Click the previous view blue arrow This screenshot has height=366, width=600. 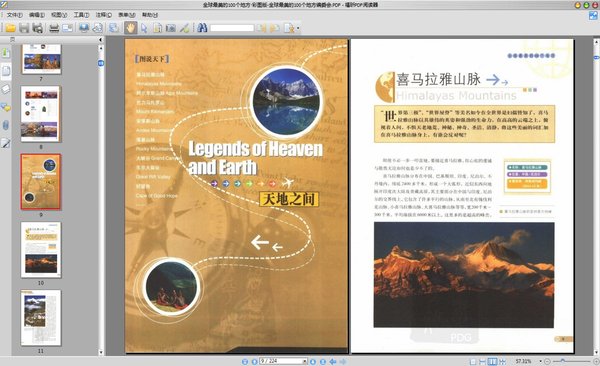333,361
